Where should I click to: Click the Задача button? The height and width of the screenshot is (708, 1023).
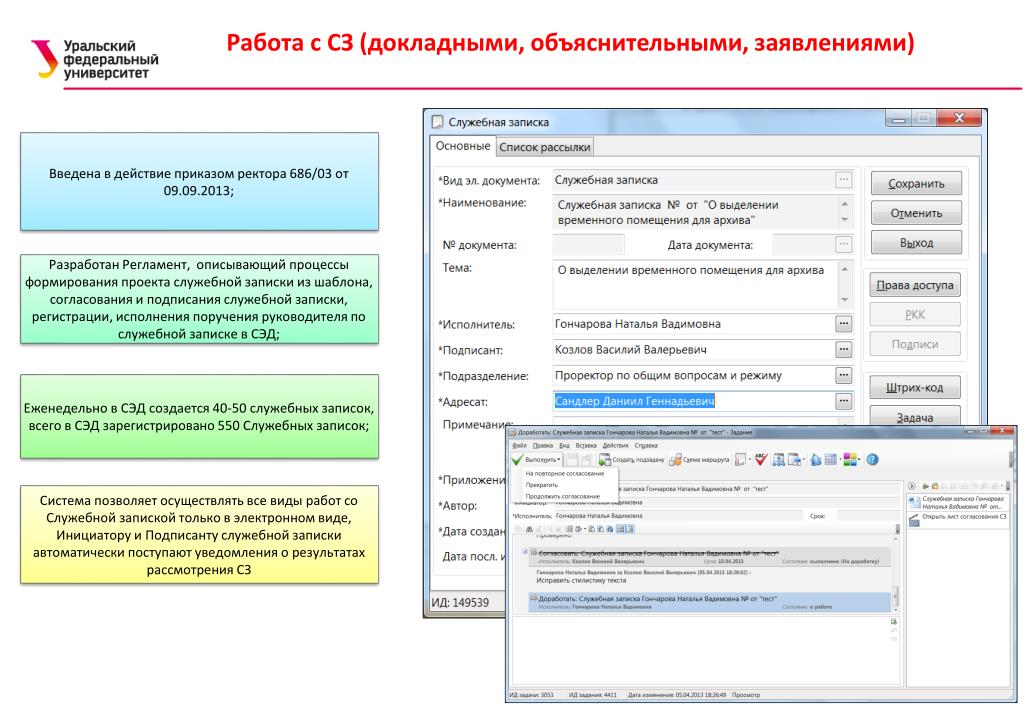pyautogui.click(x=915, y=416)
